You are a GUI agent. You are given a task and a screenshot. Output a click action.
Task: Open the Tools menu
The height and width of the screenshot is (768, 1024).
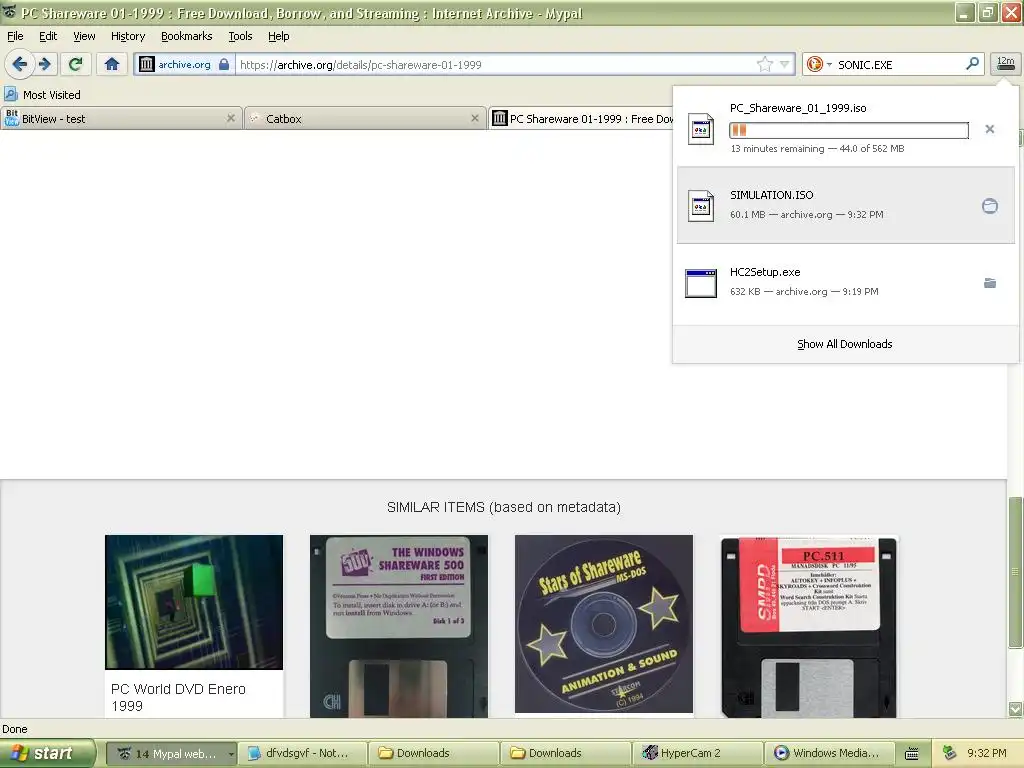tap(240, 36)
